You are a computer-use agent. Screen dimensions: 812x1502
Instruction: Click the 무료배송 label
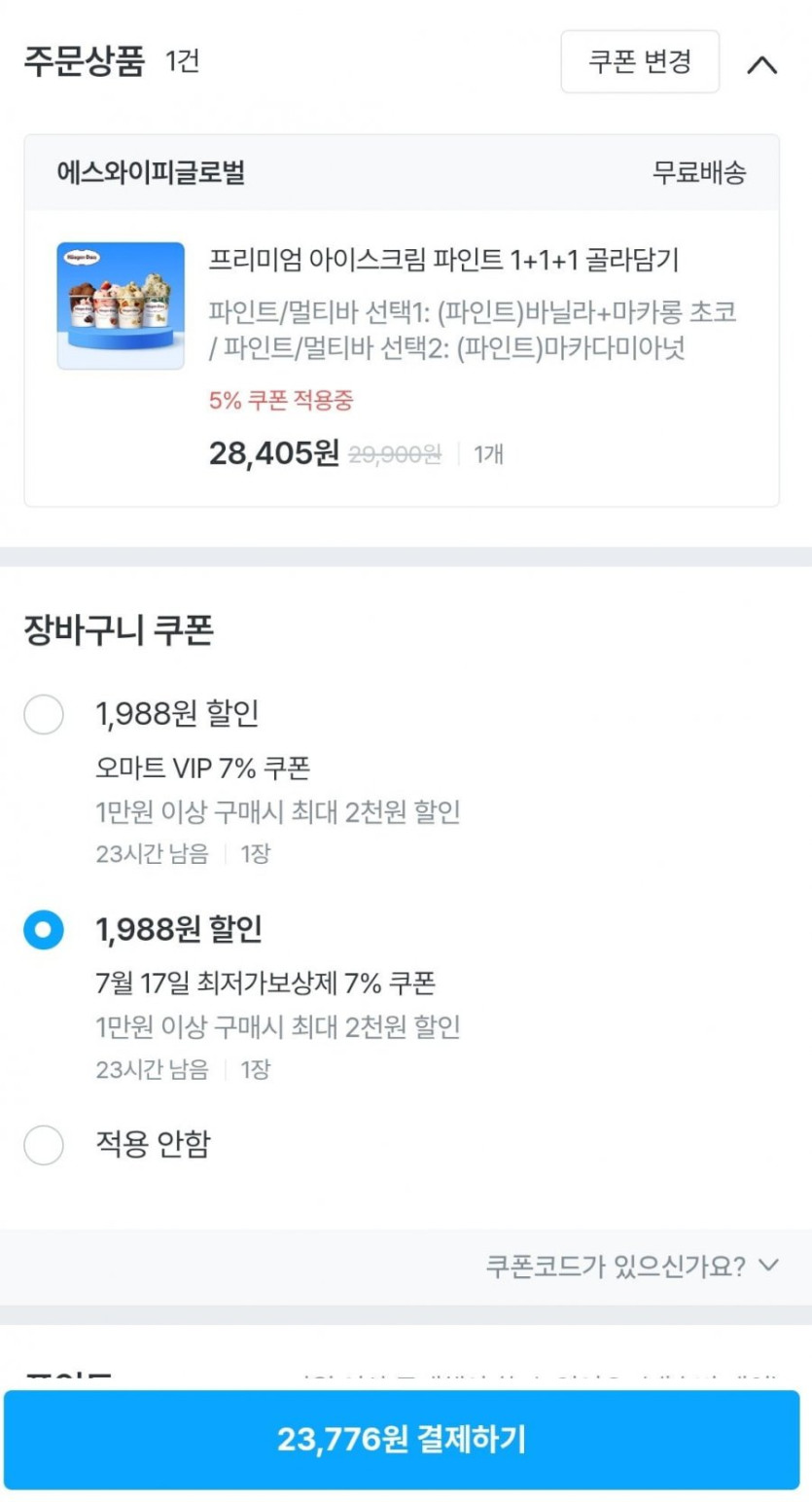click(x=699, y=173)
